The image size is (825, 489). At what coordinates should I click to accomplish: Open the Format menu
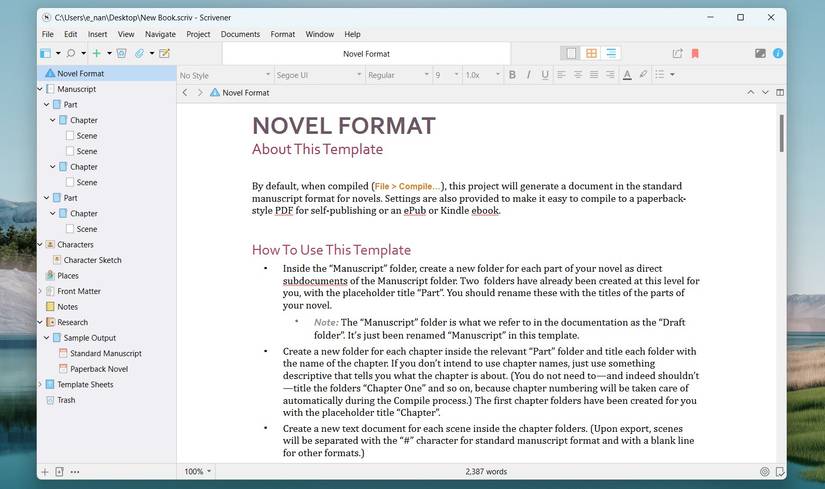[x=282, y=34]
